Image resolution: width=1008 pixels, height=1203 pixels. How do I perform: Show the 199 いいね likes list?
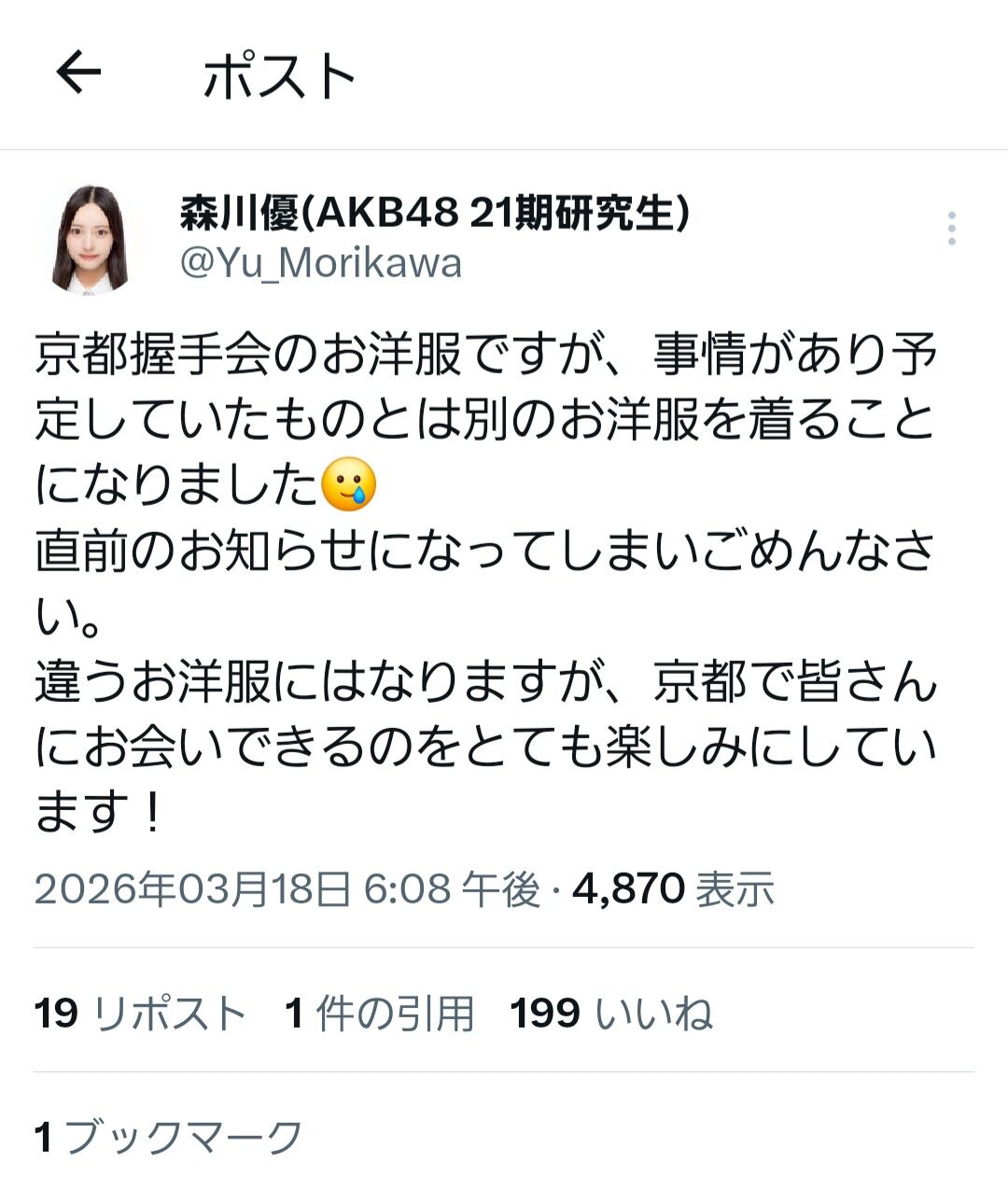pos(611,1013)
